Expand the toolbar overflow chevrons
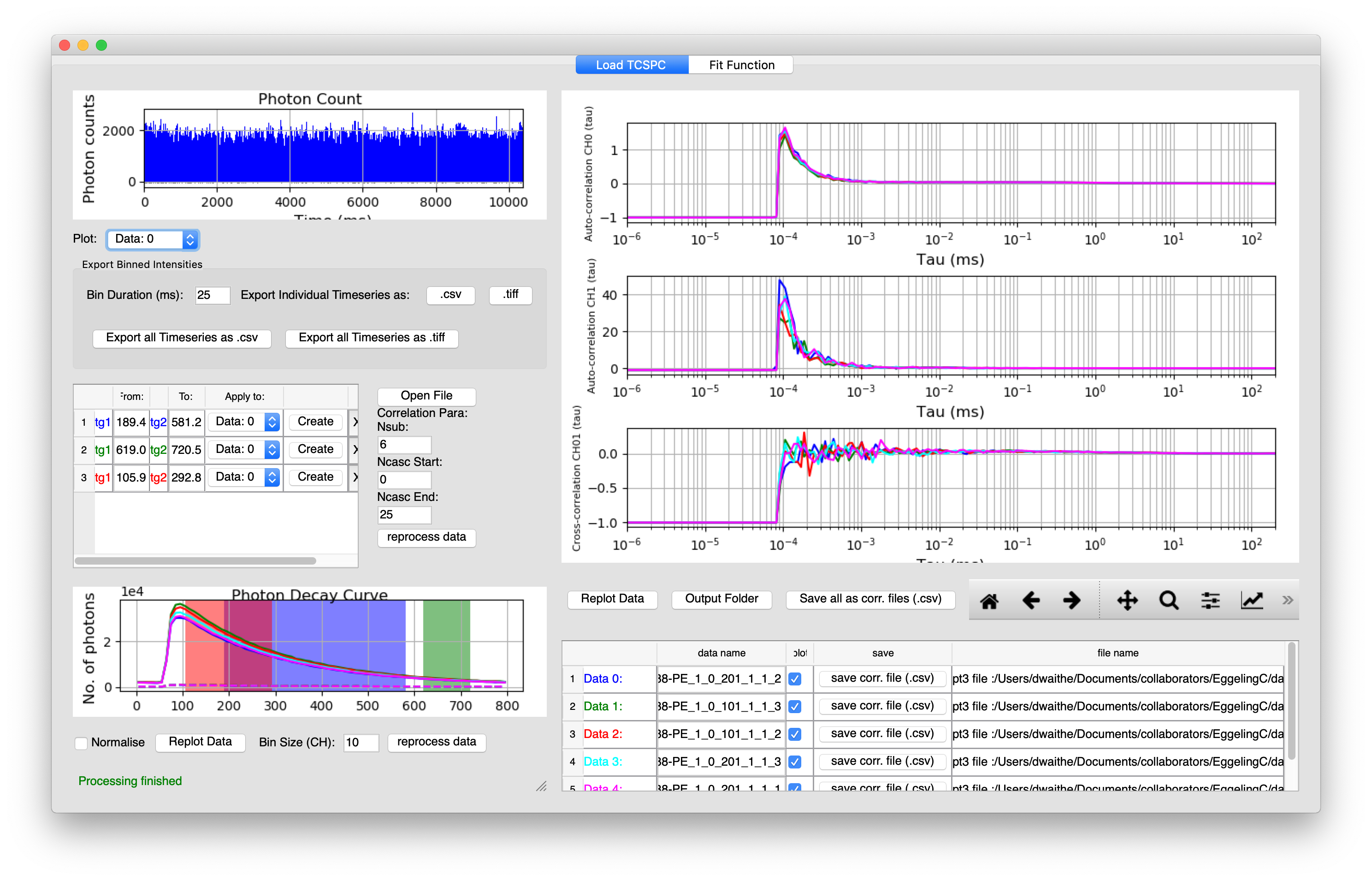The height and width of the screenshot is (881, 1372). tap(1287, 601)
